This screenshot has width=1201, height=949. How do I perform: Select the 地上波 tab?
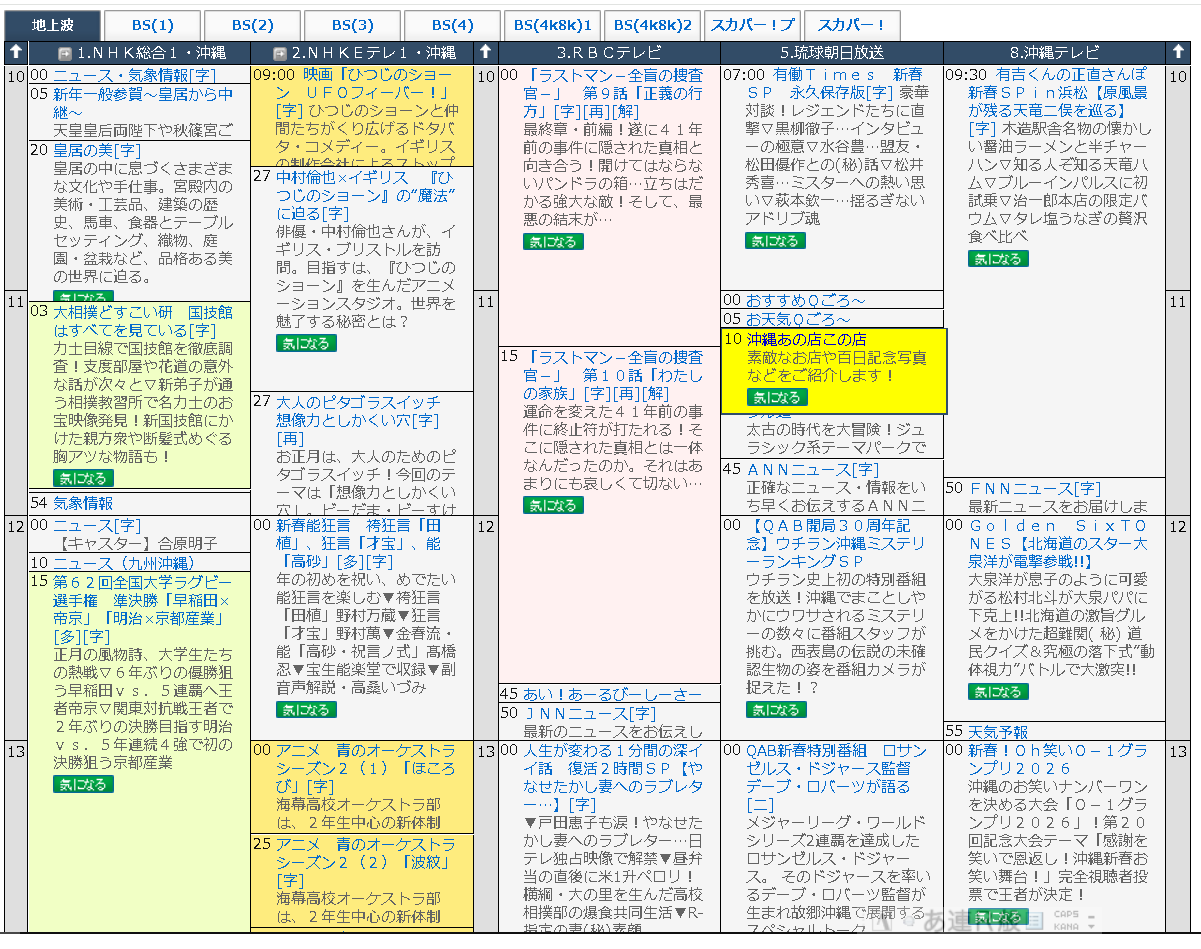[x=51, y=25]
